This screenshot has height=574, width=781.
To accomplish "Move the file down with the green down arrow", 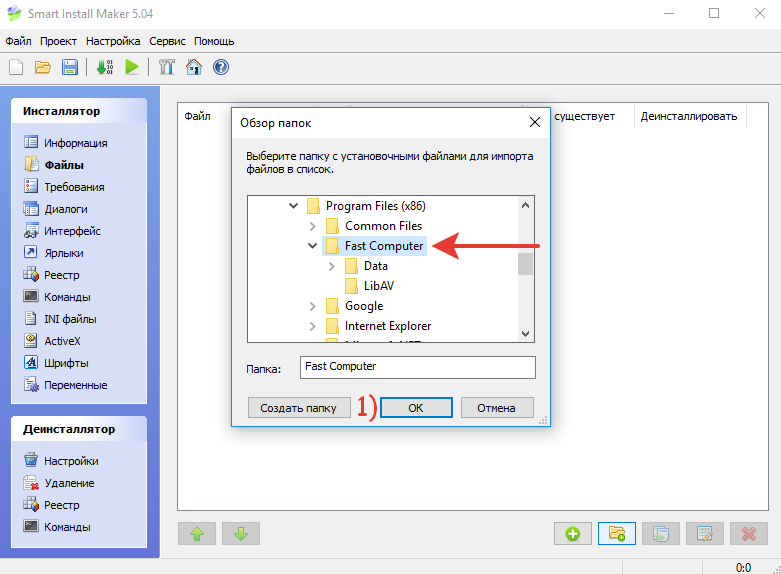I will point(241,534).
